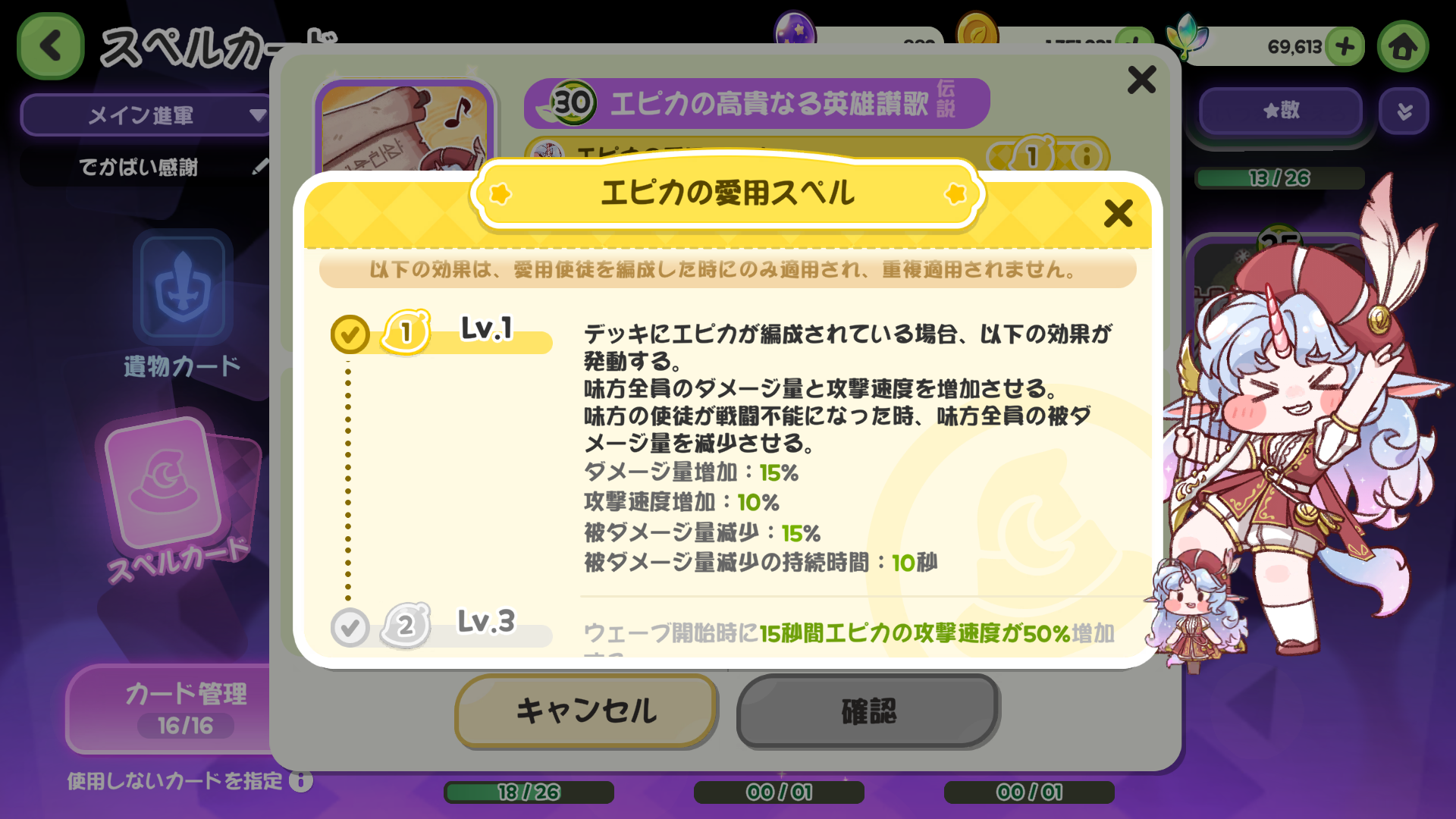Toggle the Lv.1 checkmark

tap(350, 334)
